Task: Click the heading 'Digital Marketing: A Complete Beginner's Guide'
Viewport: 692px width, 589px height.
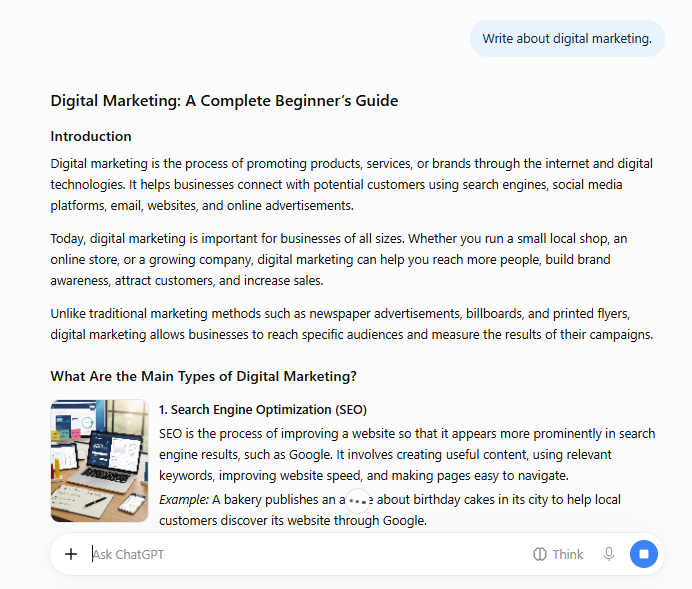Action: pos(224,101)
